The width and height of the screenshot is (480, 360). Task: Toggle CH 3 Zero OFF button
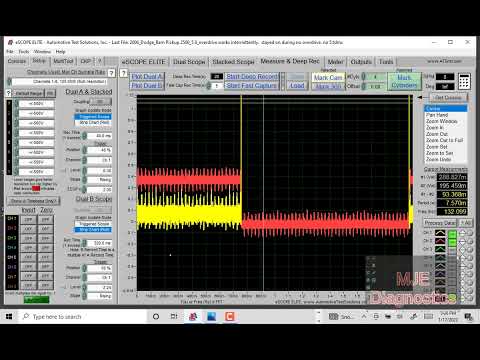(46, 238)
